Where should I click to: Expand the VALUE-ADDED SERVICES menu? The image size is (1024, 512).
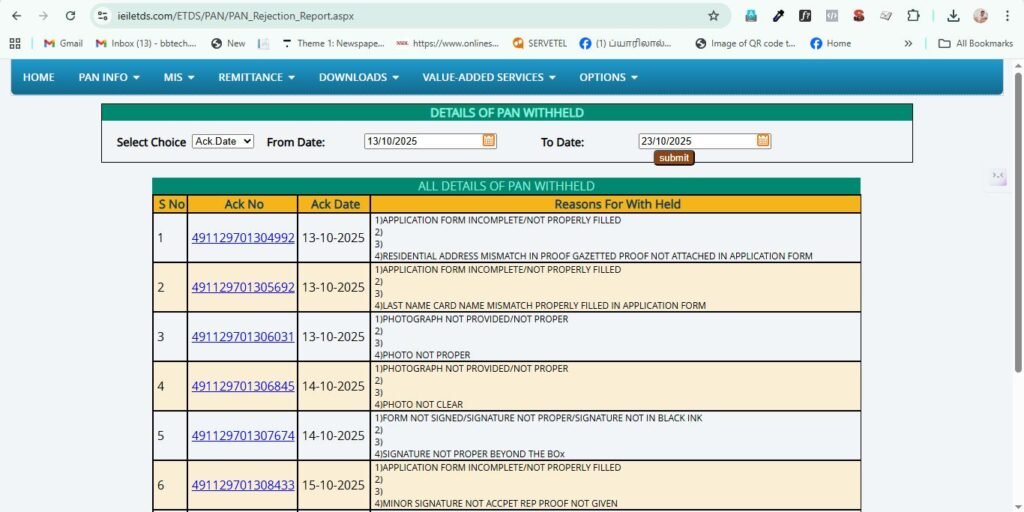(489, 77)
